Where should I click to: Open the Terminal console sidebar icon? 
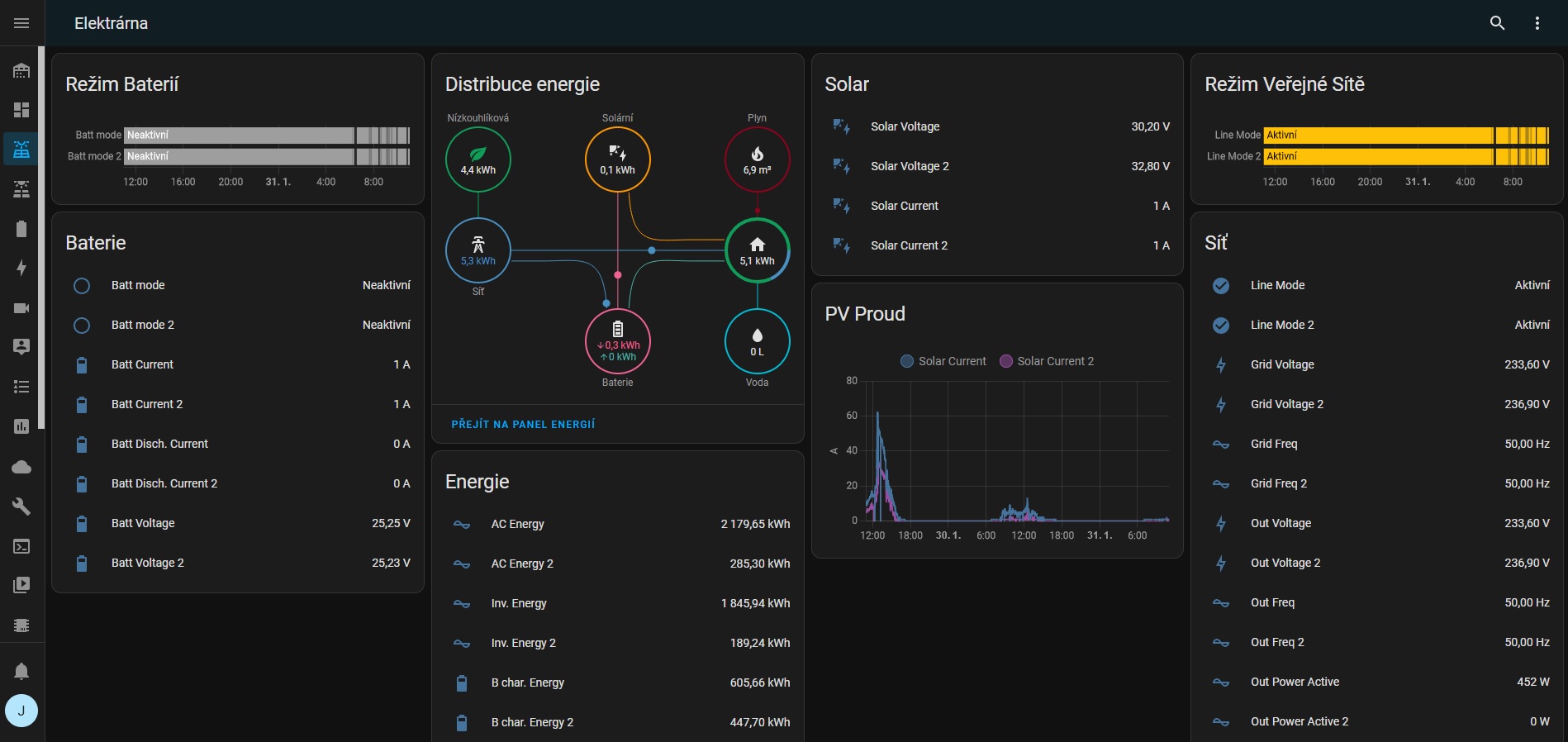pos(21,546)
